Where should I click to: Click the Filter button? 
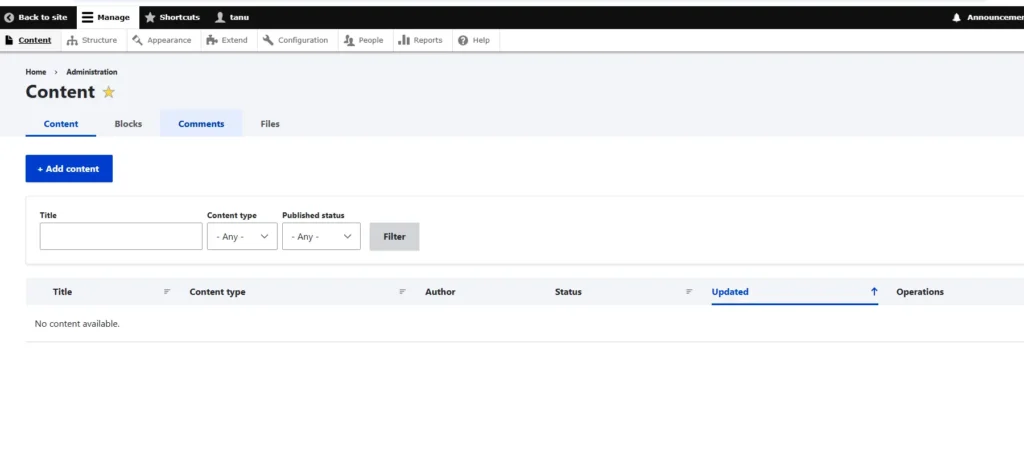point(394,236)
